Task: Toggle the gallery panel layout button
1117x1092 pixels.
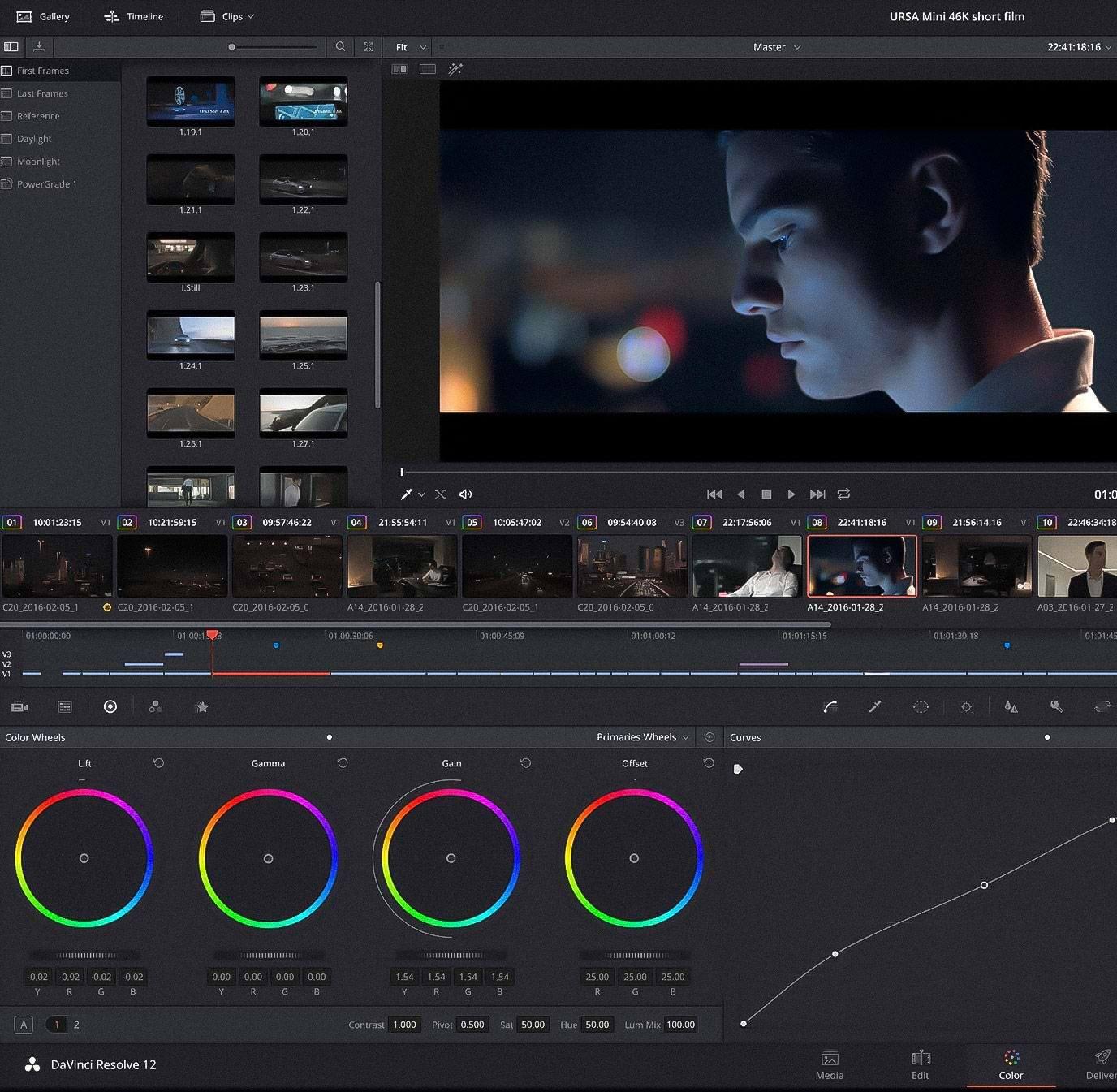Action: point(11,47)
